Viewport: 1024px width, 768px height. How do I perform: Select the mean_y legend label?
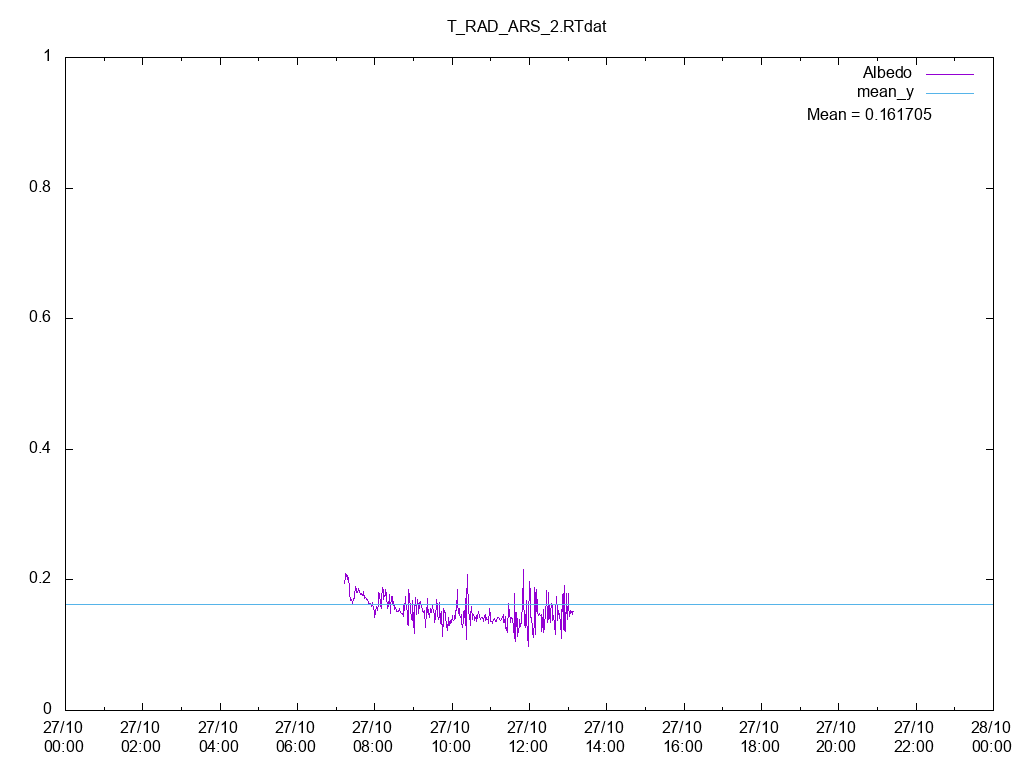pyautogui.click(x=885, y=92)
